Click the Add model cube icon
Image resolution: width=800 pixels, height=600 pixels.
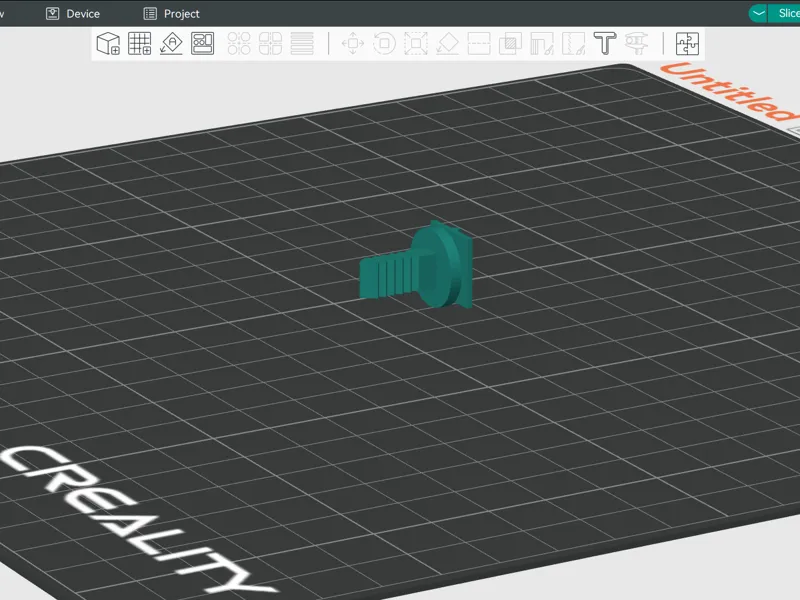pyautogui.click(x=108, y=43)
